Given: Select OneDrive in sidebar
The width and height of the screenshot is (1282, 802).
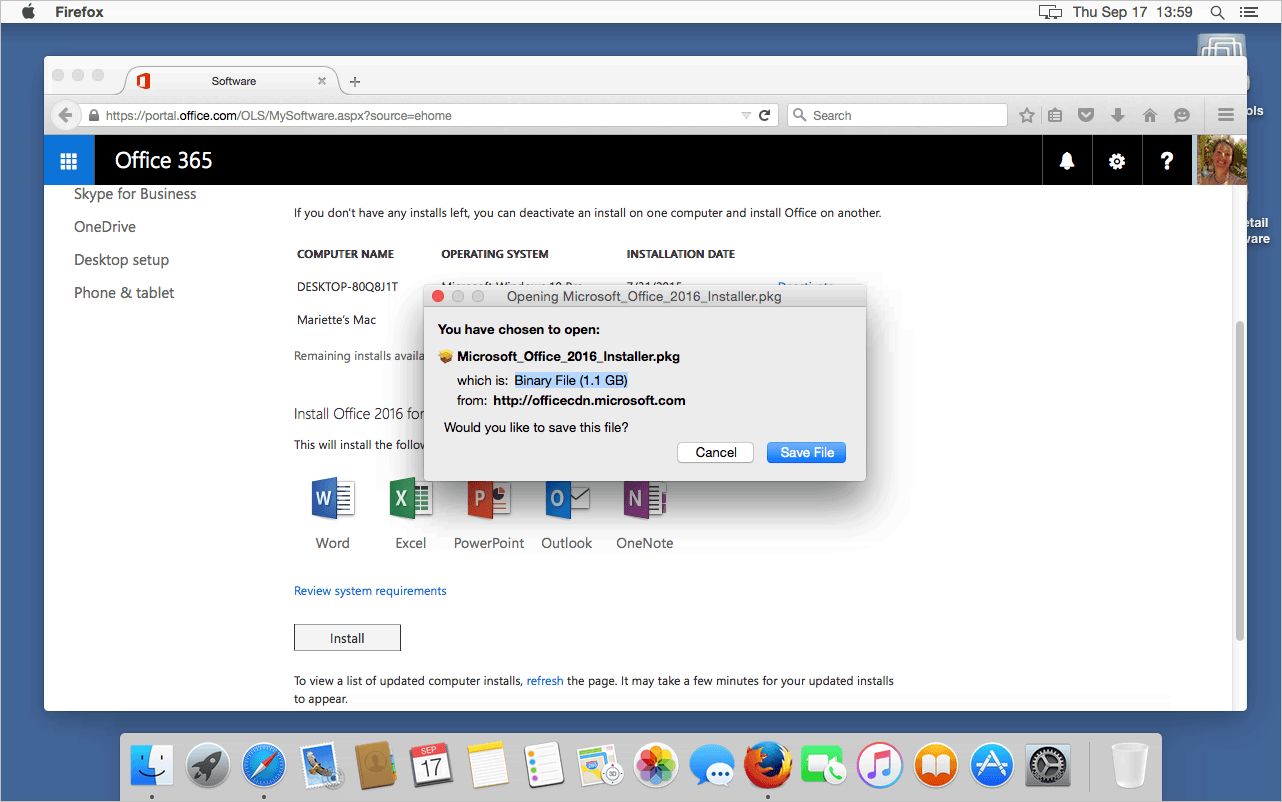Looking at the screenshot, I should pyautogui.click(x=105, y=227).
